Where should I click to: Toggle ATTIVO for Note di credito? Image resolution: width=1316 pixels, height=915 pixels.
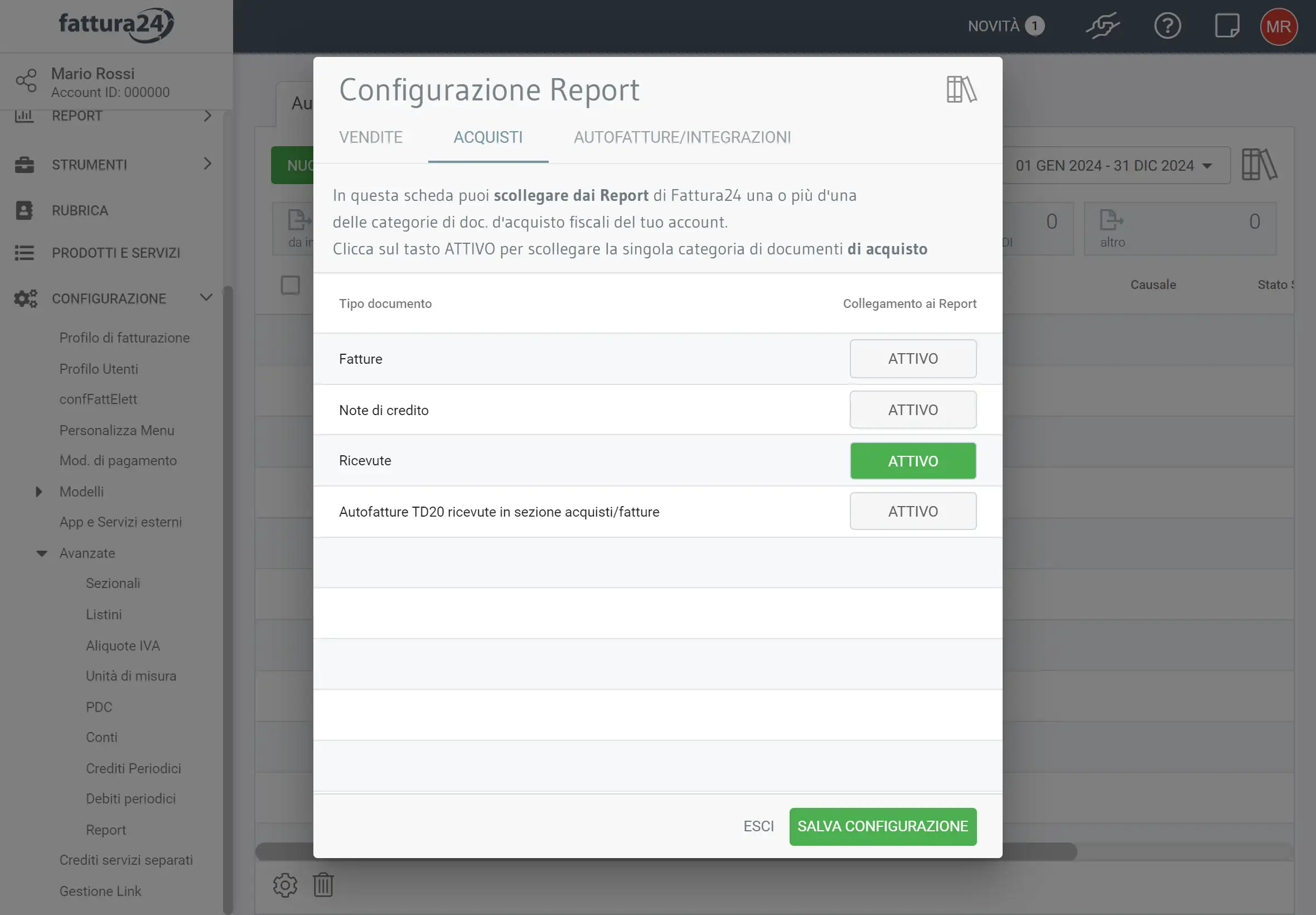(x=913, y=410)
